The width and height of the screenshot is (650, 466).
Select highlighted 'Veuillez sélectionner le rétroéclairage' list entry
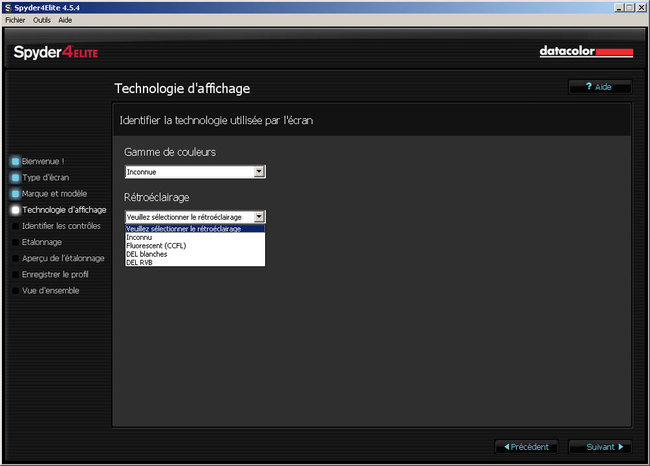[195, 229]
